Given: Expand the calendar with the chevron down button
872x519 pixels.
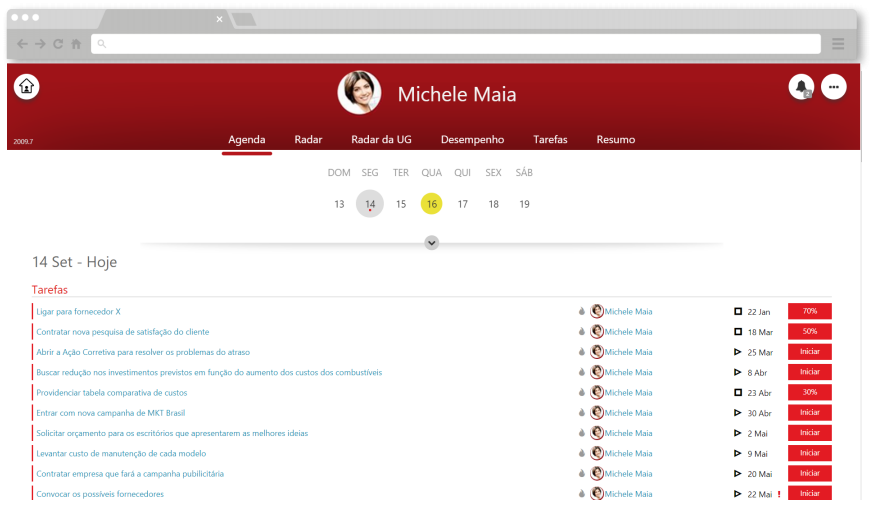Looking at the screenshot, I should pyautogui.click(x=432, y=243).
